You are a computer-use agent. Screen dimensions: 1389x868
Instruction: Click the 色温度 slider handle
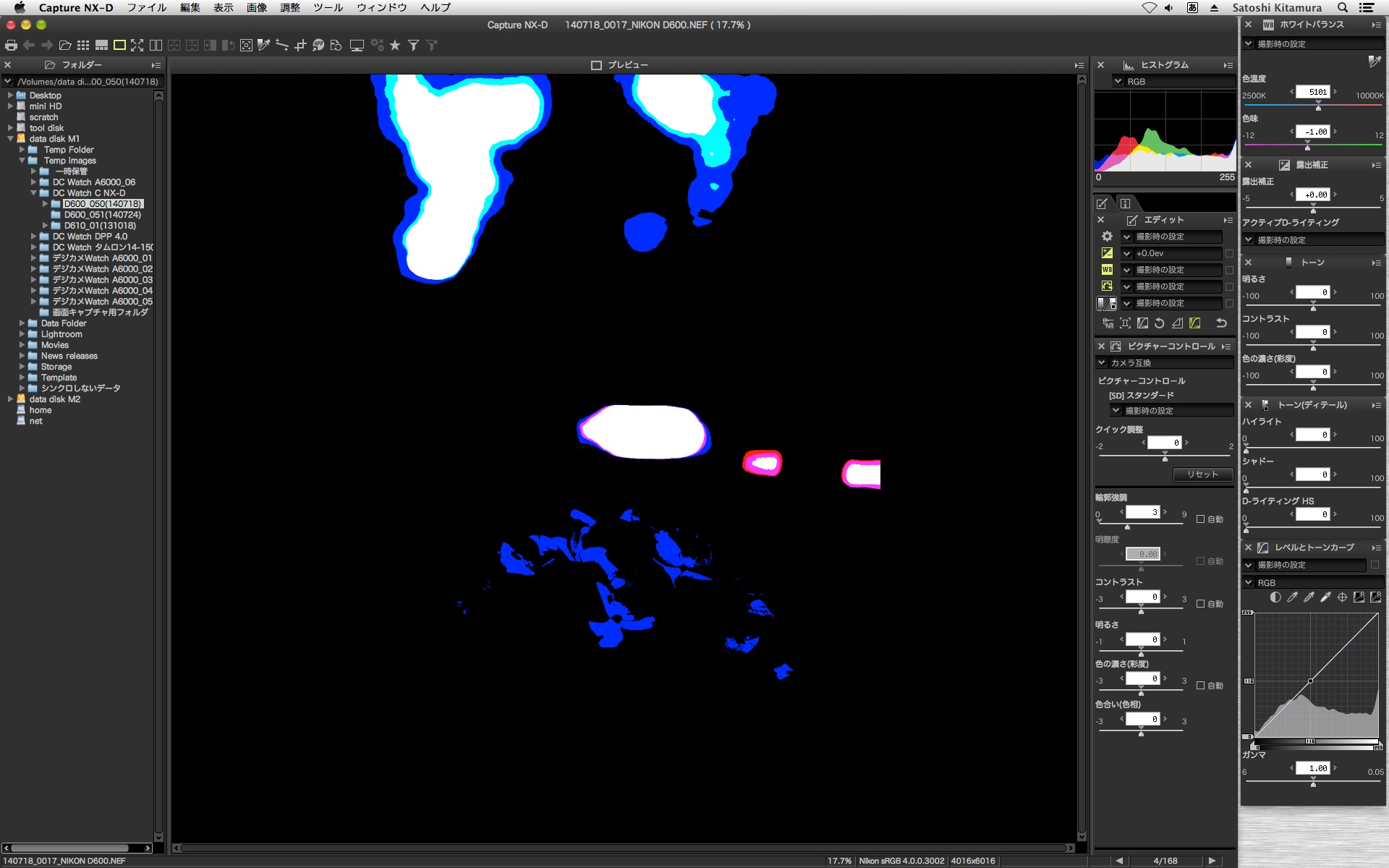pos(1318,107)
